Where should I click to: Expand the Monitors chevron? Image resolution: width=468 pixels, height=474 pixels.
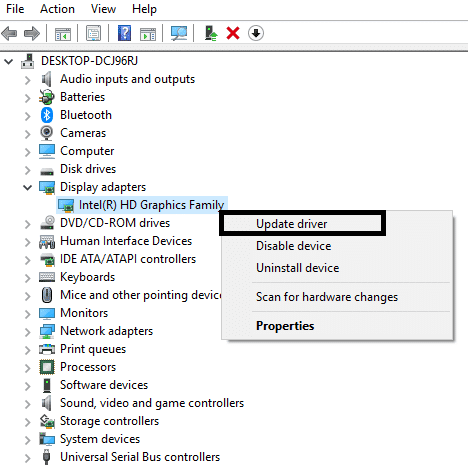tap(27, 314)
